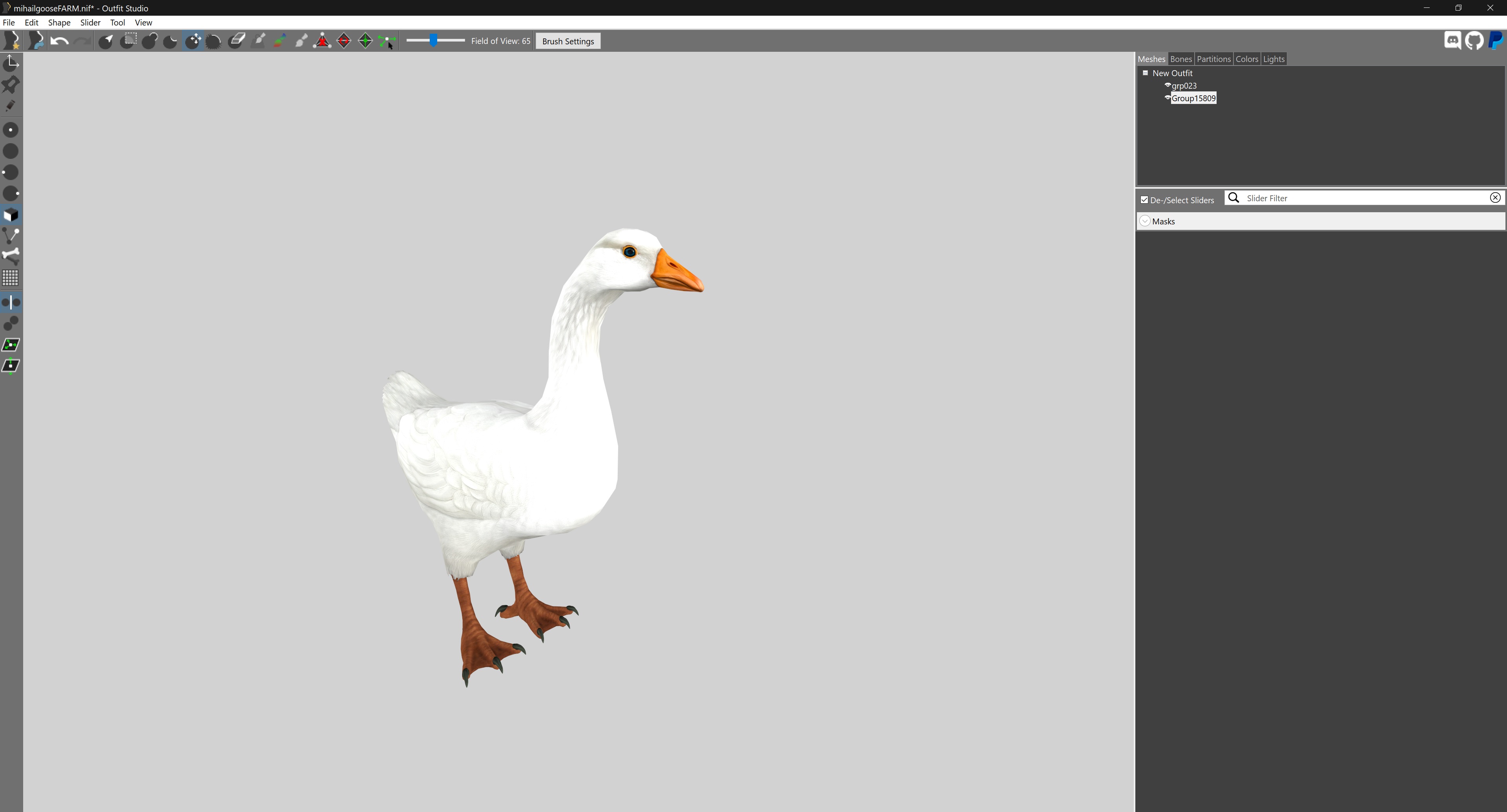Switch to the Colors tab
Image resolution: width=1507 pixels, height=812 pixels.
(x=1247, y=59)
